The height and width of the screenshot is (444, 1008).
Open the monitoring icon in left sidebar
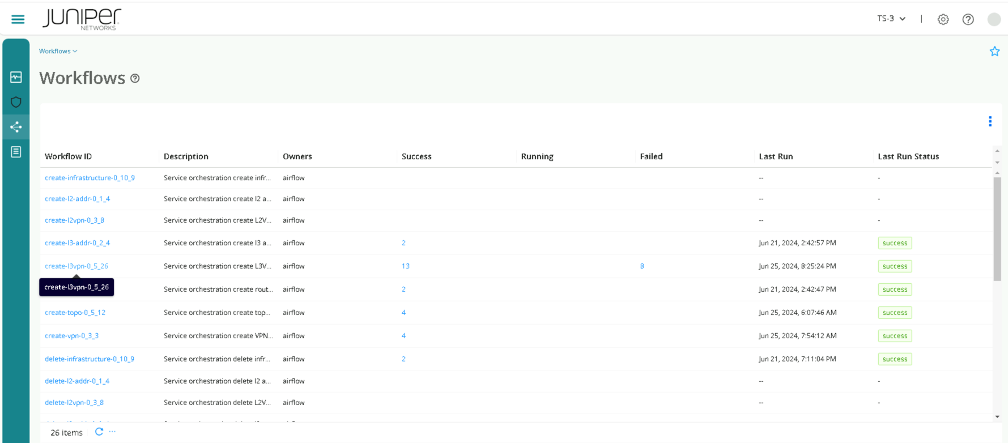pyautogui.click(x=16, y=77)
